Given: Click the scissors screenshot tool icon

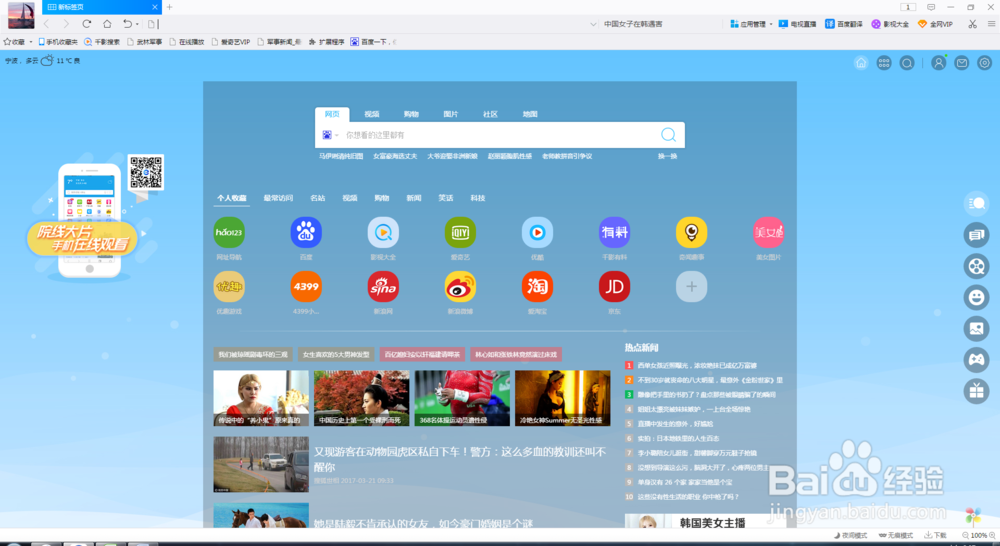Looking at the screenshot, I should click(x=973, y=24).
